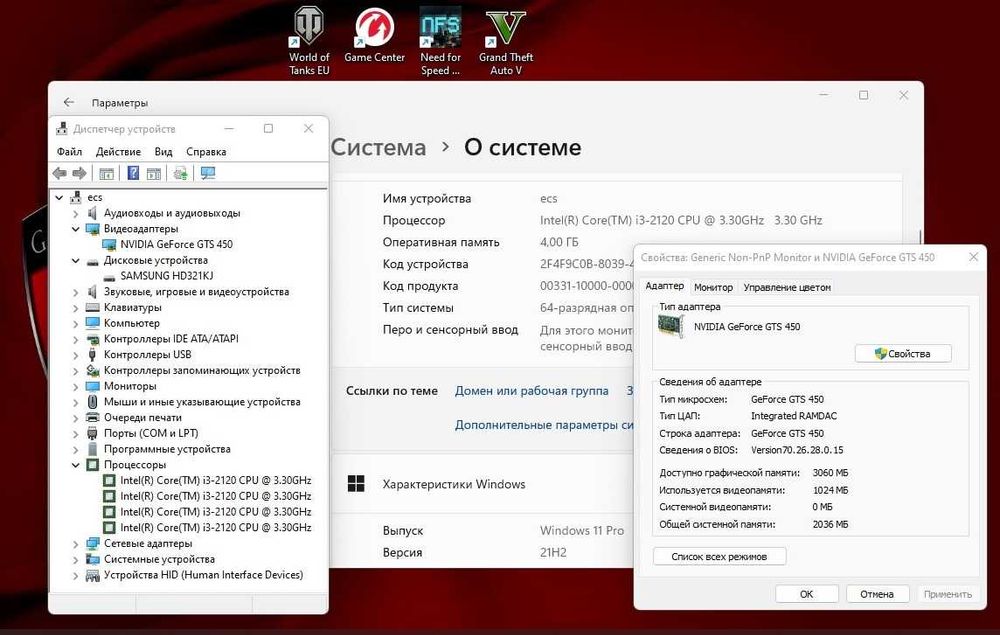Click the Forward arrow in Device Manager toolbar
This screenshot has height=635, width=1000.
coord(80,173)
